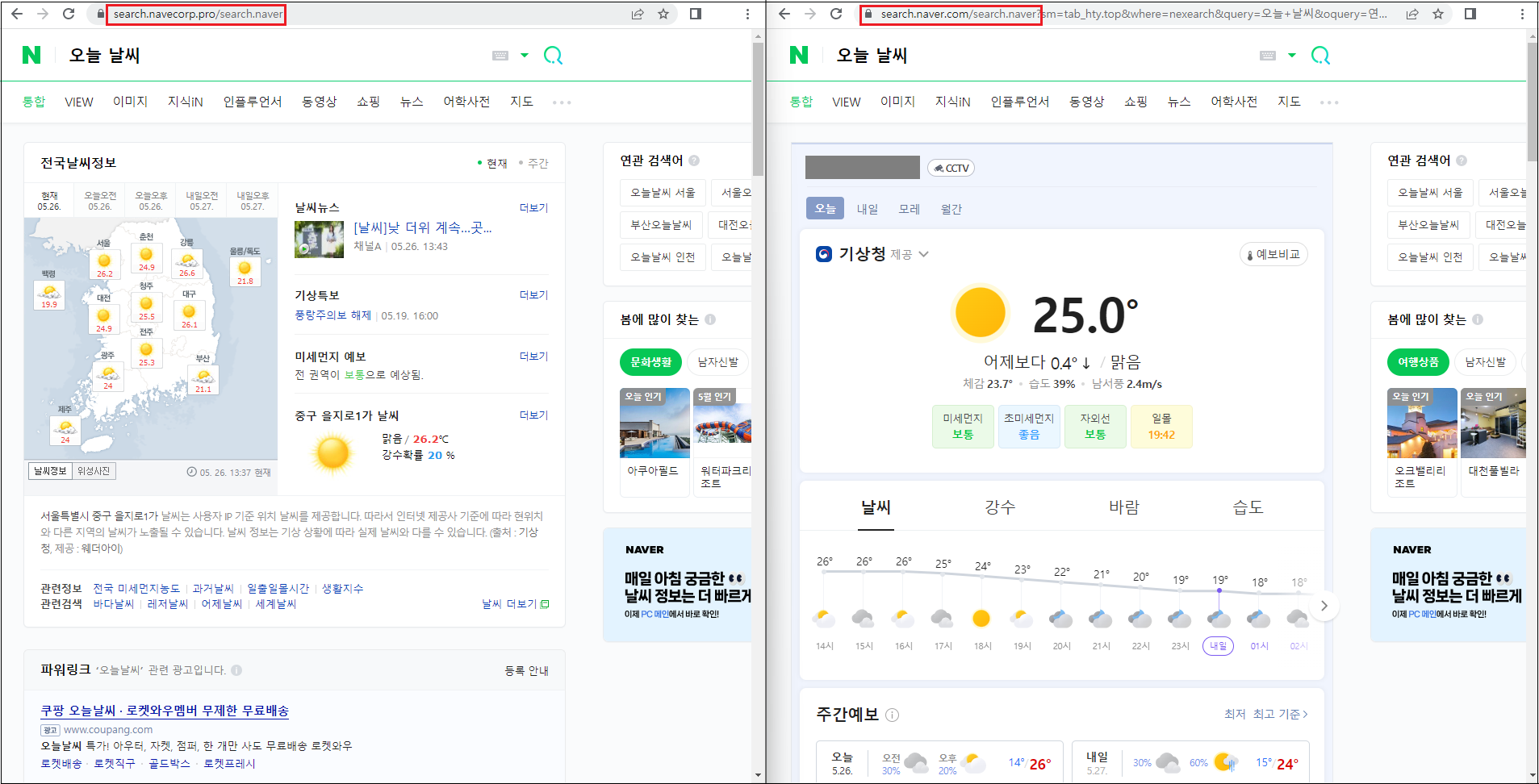Open CCTV button in right window
1539x784 pixels.
pyautogui.click(x=951, y=168)
